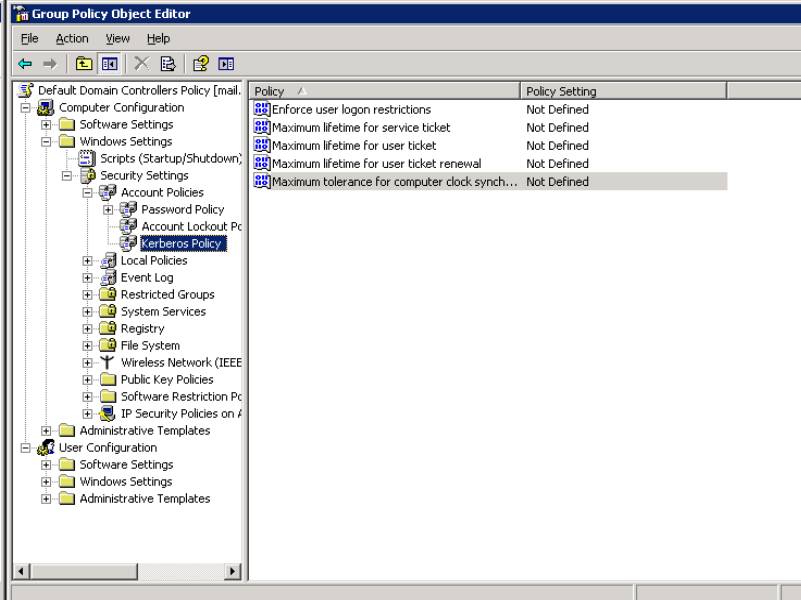Click the Group Policy Object Editor title icon

pyautogui.click(x=21, y=14)
